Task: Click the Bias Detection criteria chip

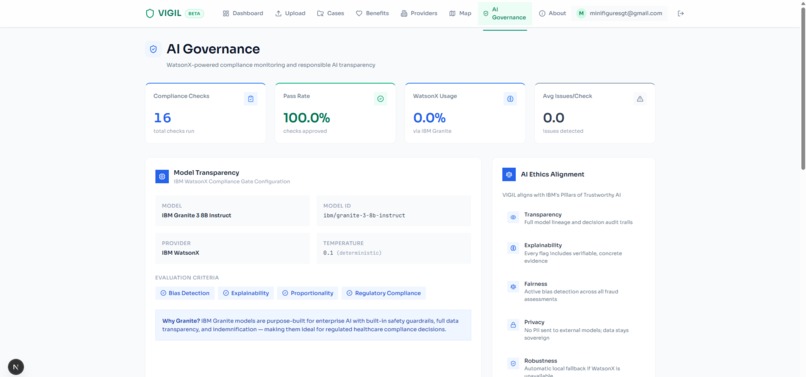Action: coord(185,293)
